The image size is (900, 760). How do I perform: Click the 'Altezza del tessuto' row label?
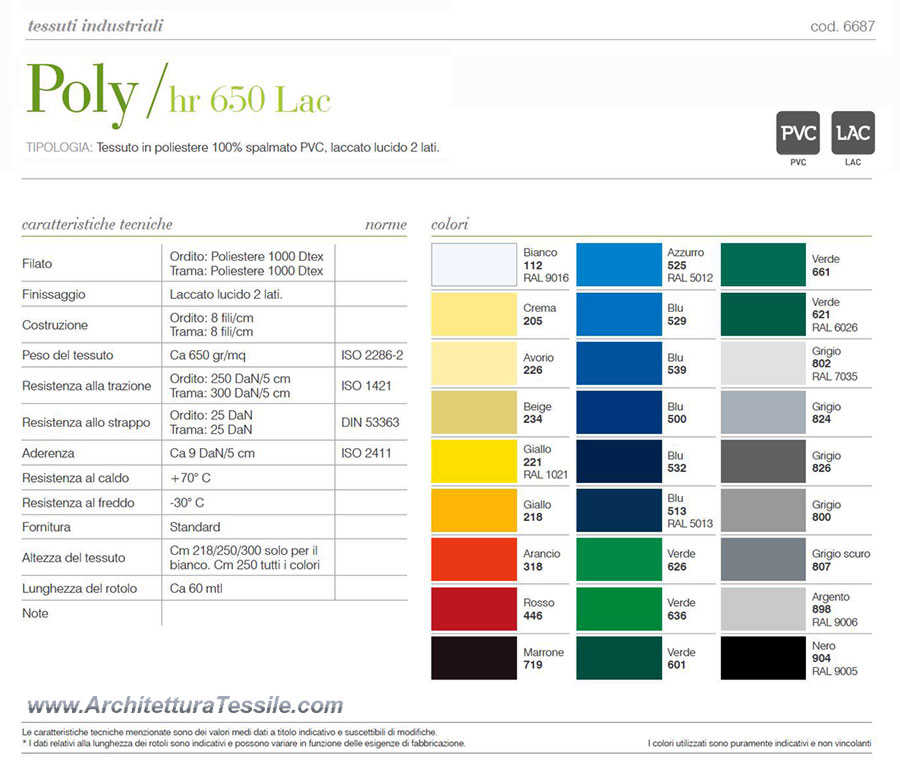tap(73, 557)
